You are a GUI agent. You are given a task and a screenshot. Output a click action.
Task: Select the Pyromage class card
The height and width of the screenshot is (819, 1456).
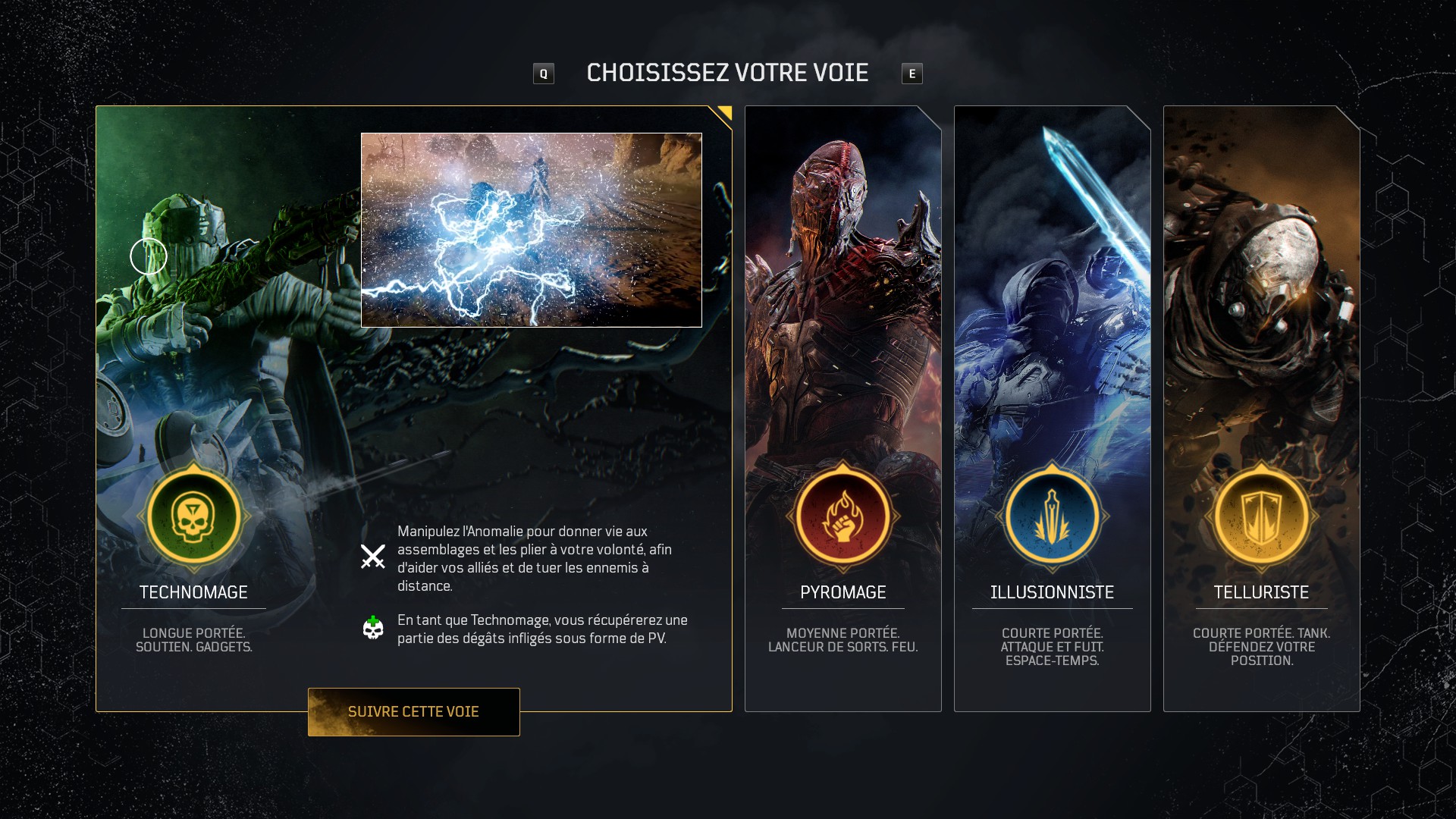843,408
